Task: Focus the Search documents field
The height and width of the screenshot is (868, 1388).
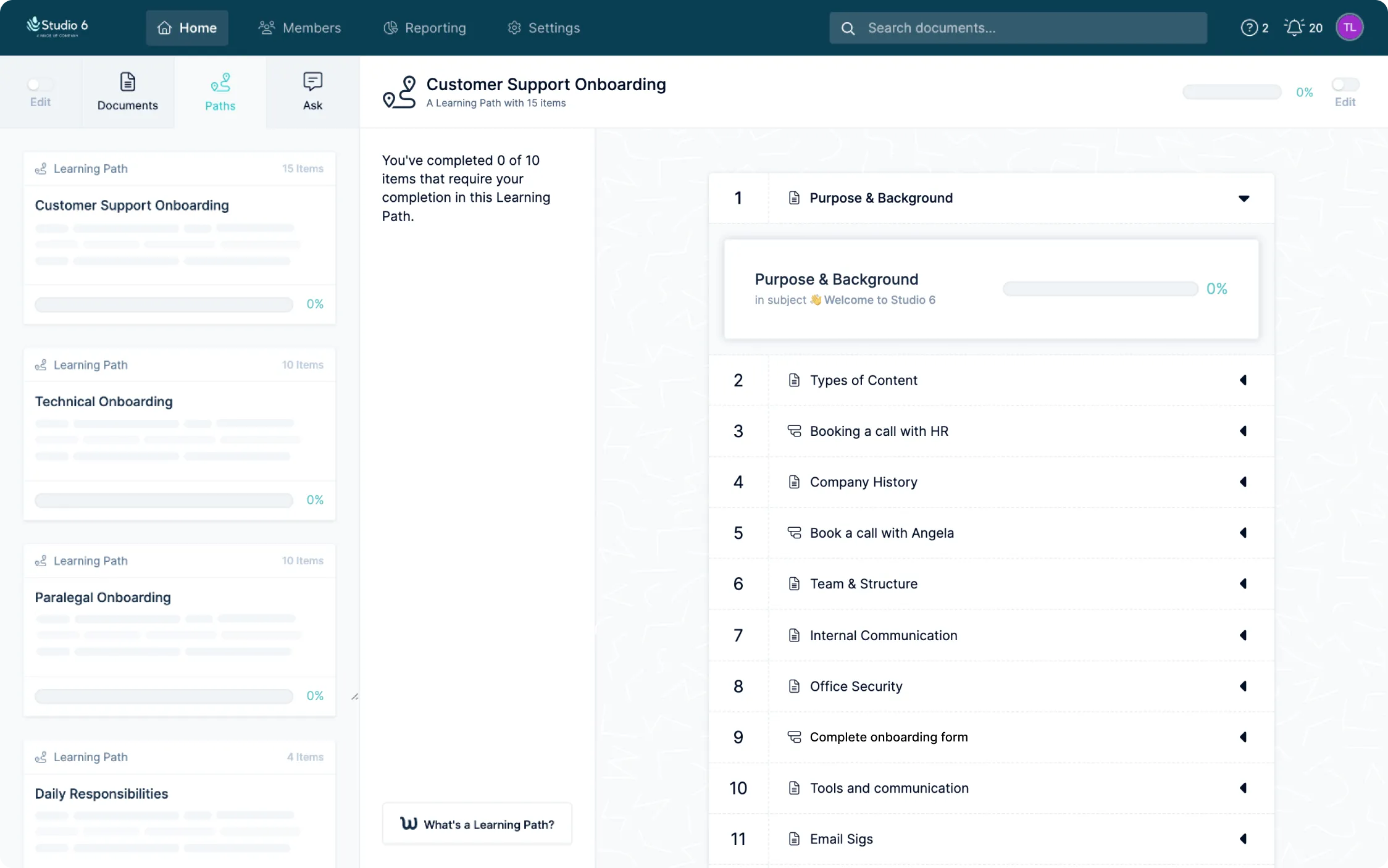Action: [1018, 28]
